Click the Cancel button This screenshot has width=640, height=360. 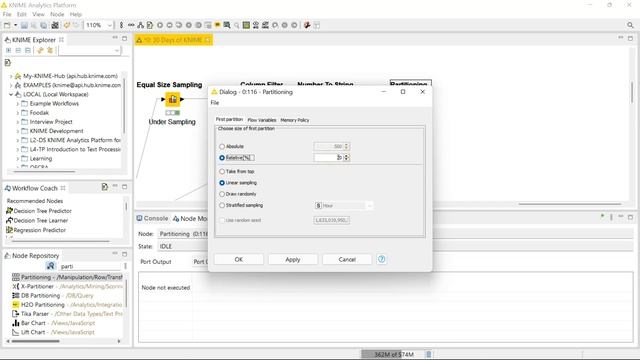pos(347,259)
